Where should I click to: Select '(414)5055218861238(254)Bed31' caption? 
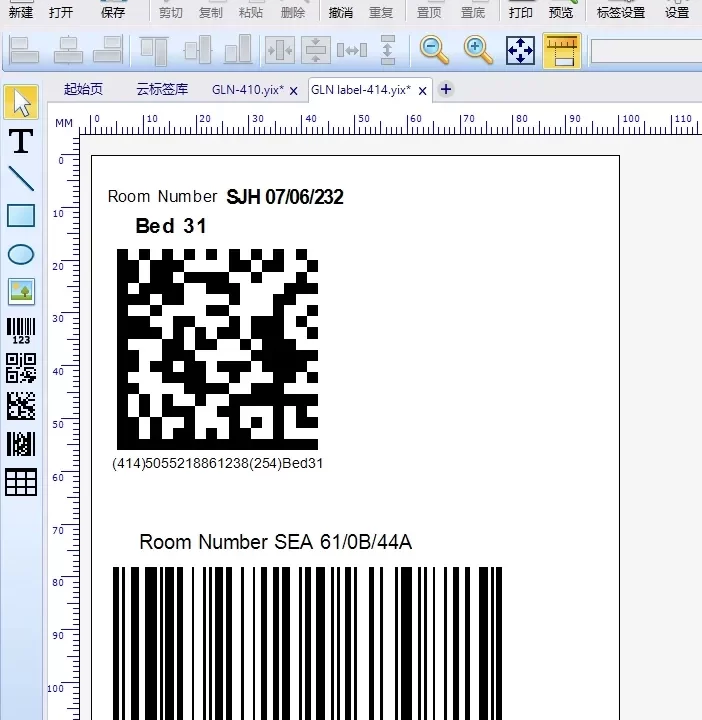pyautogui.click(x=218, y=463)
